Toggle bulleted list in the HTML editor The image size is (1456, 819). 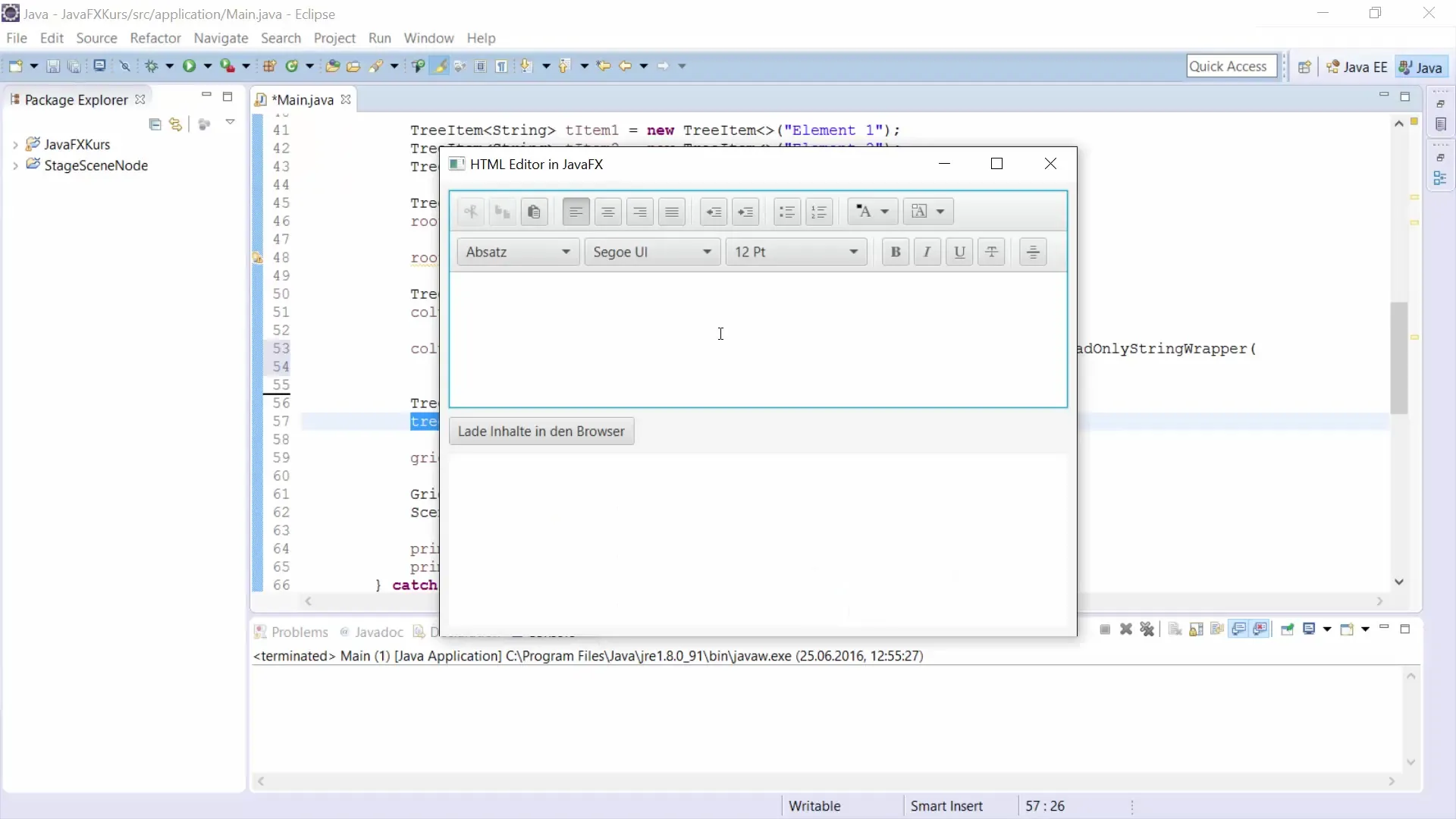787,212
